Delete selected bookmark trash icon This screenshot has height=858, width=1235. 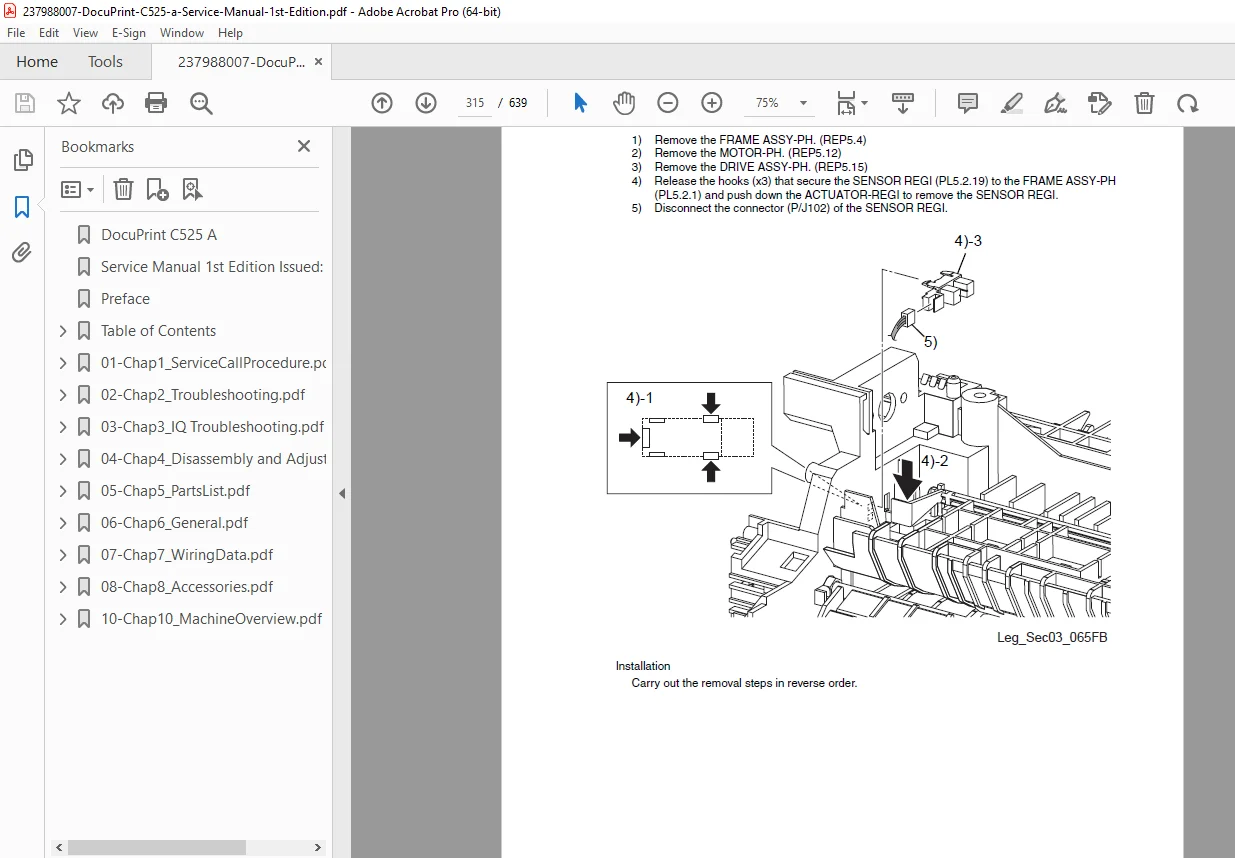click(x=123, y=189)
